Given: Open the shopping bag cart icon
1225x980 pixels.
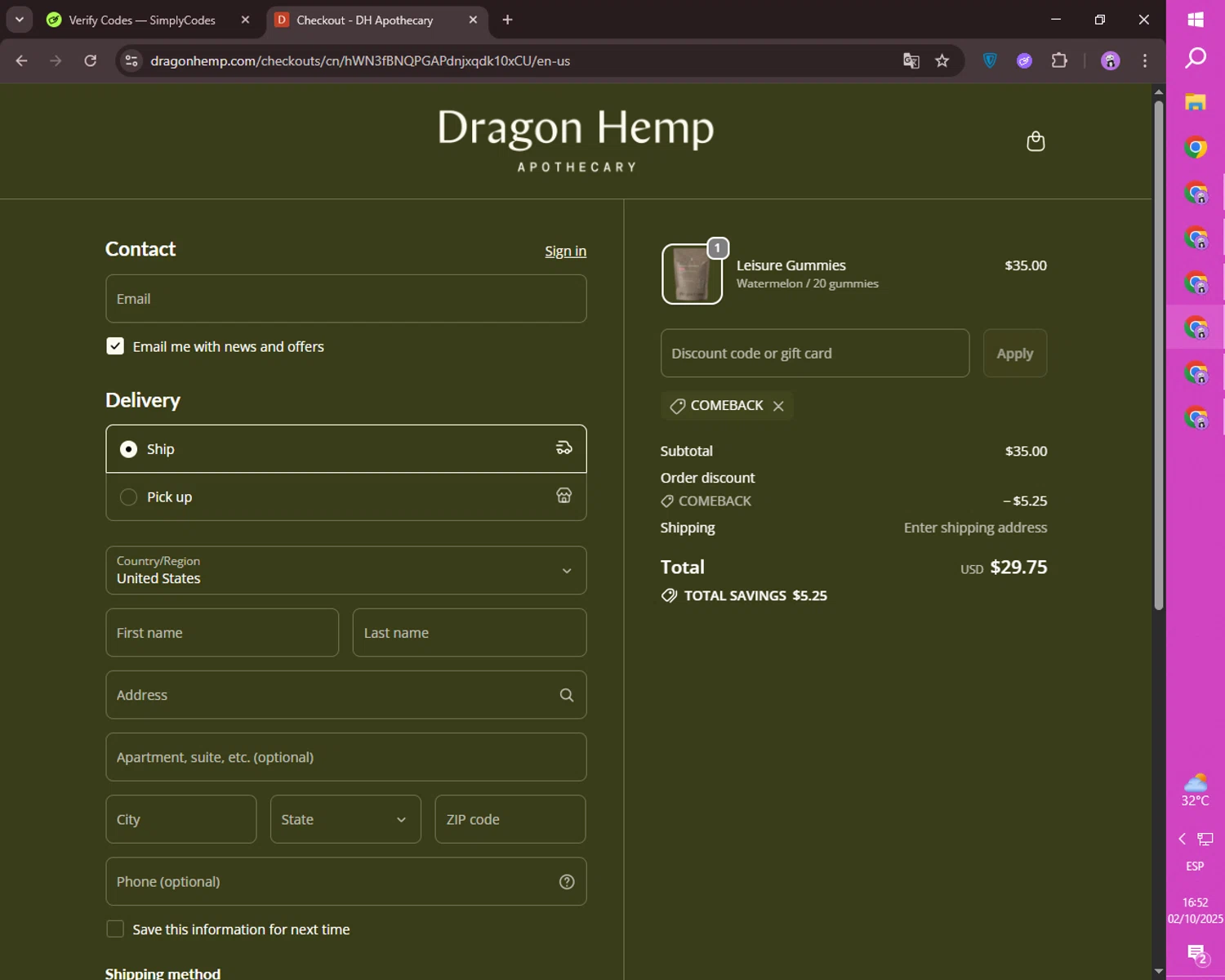Looking at the screenshot, I should tap(1036, 141).
